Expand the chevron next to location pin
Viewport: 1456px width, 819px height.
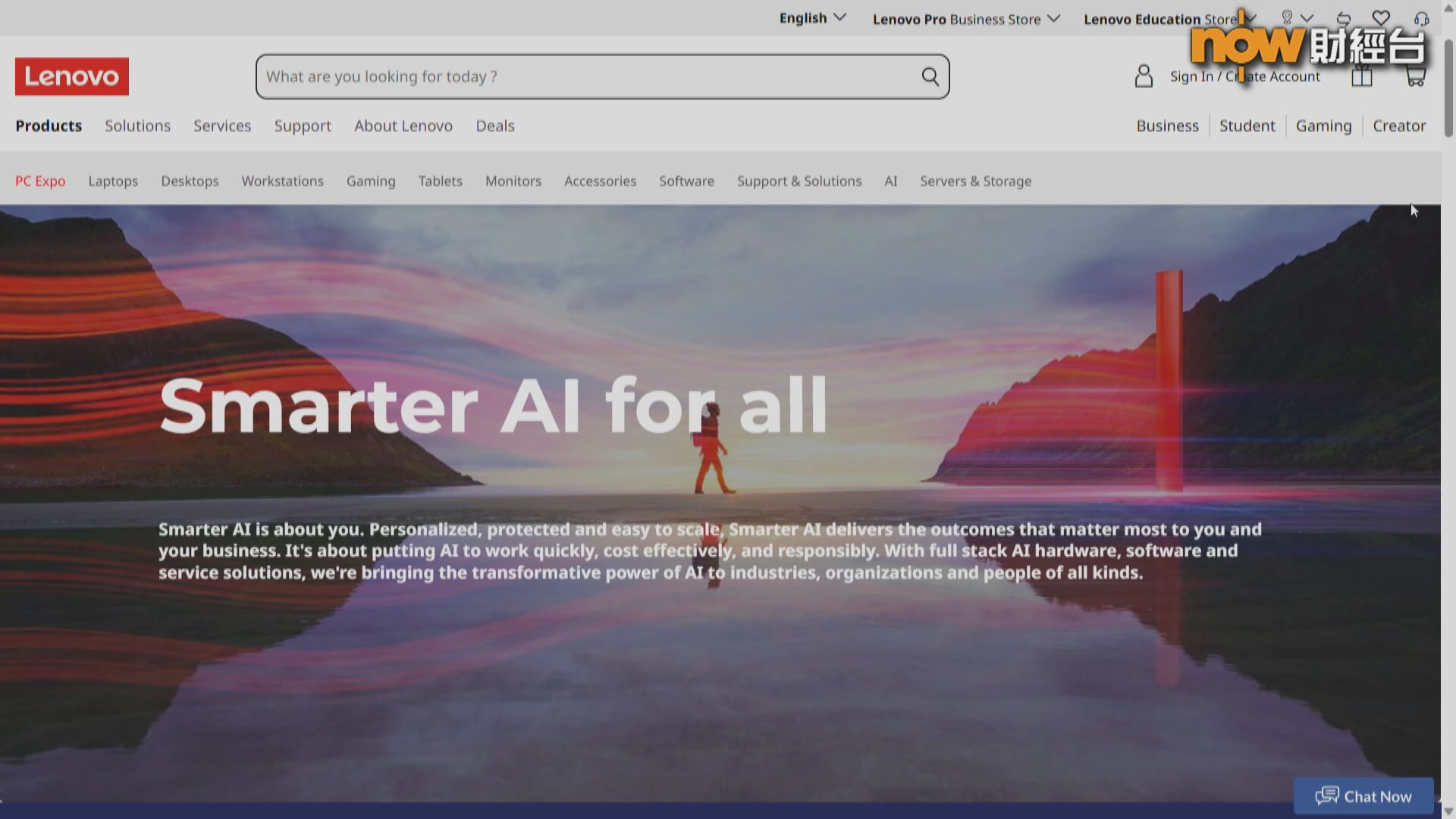pos(1307,18)
